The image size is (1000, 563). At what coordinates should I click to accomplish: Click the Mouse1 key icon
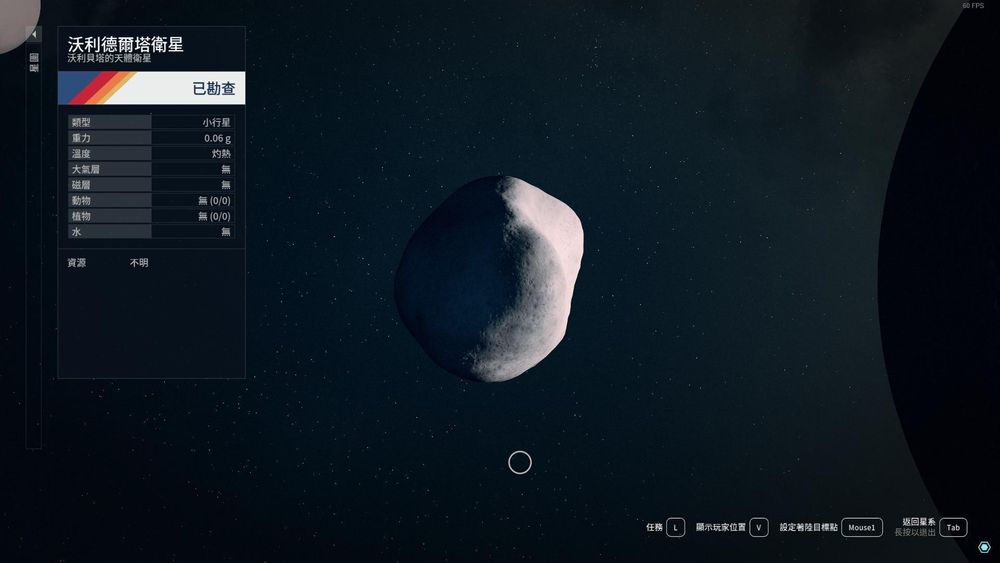pyautogui.click(x=861, y=527)
